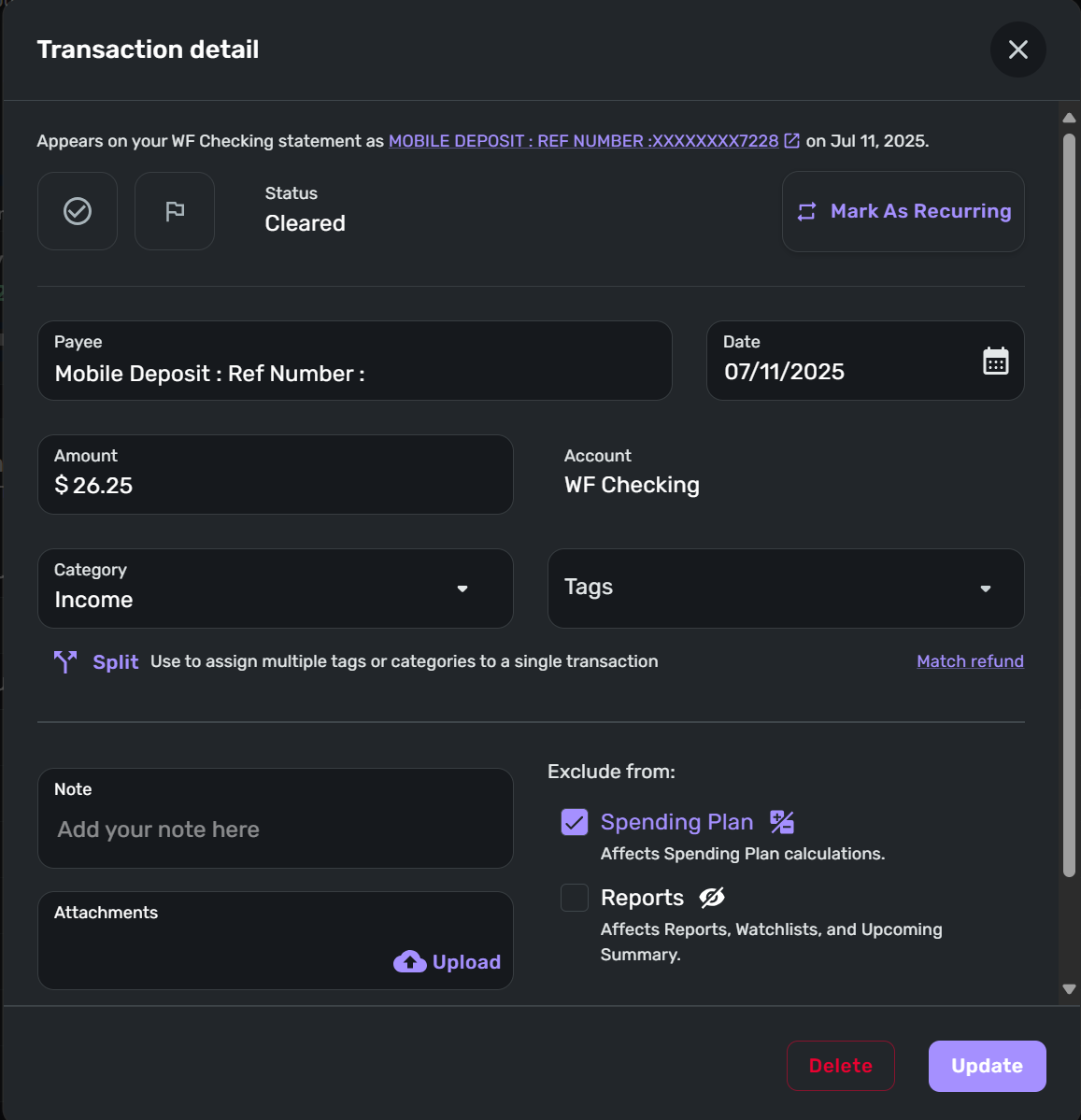Click the hidden-eye icon next to Reports
1081x1120 pixels.
pos(712,897)
